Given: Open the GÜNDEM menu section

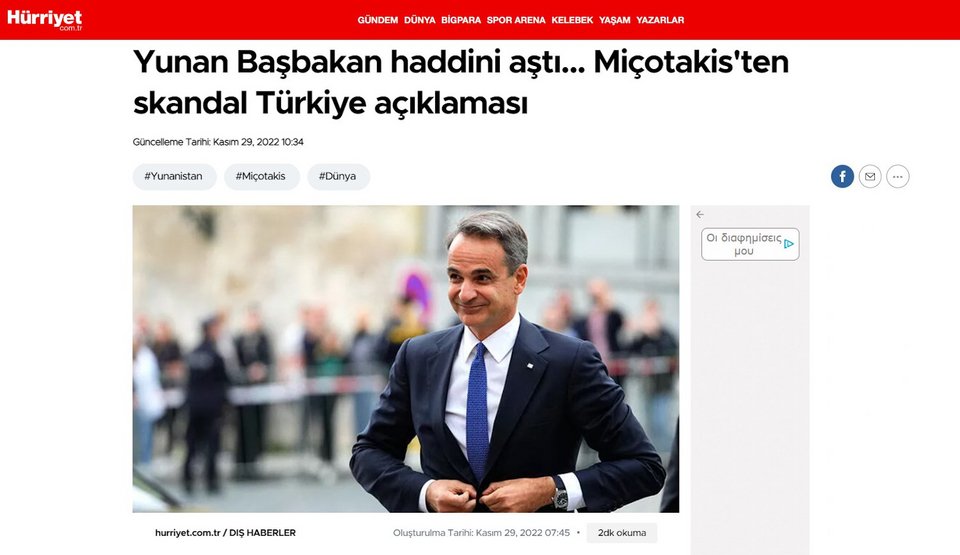Looking at the screenshot, I should click(378, 20).
